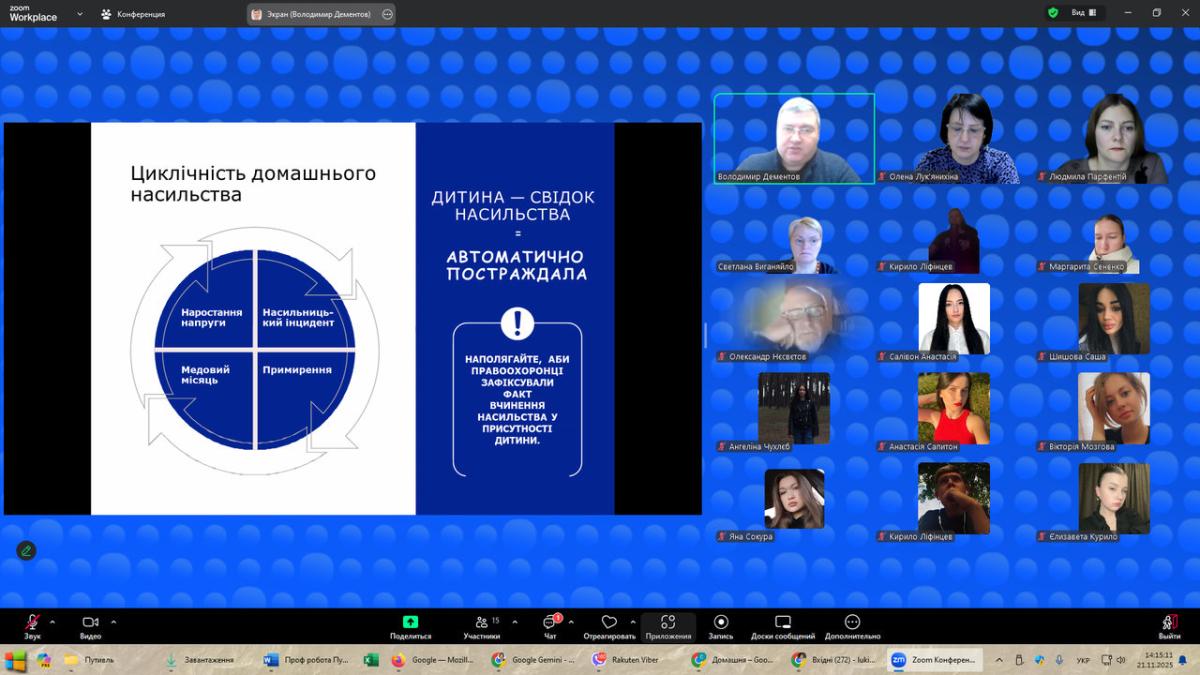
Task: Select Володимир Дементов's video thumbnail
Action: pyautogui.click(x=794, y=138)
